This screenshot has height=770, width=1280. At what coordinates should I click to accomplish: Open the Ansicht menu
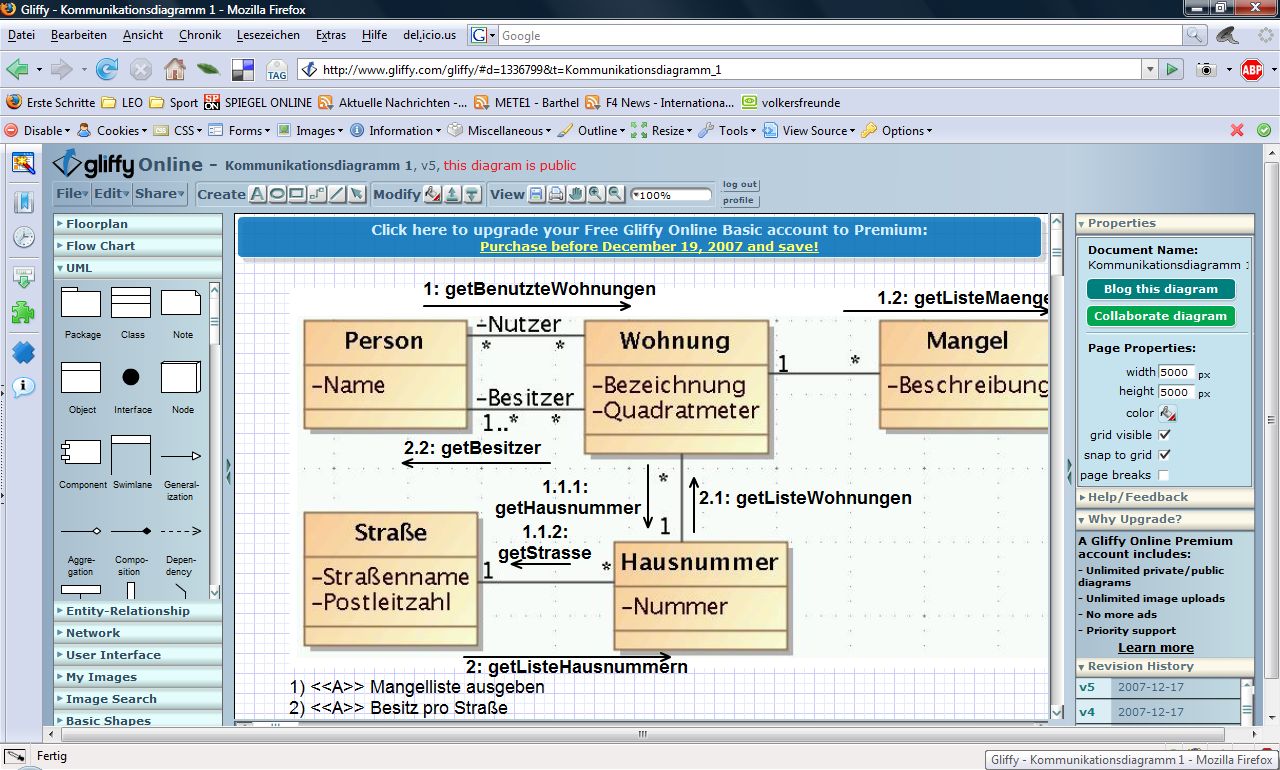(x=143, y=35)
